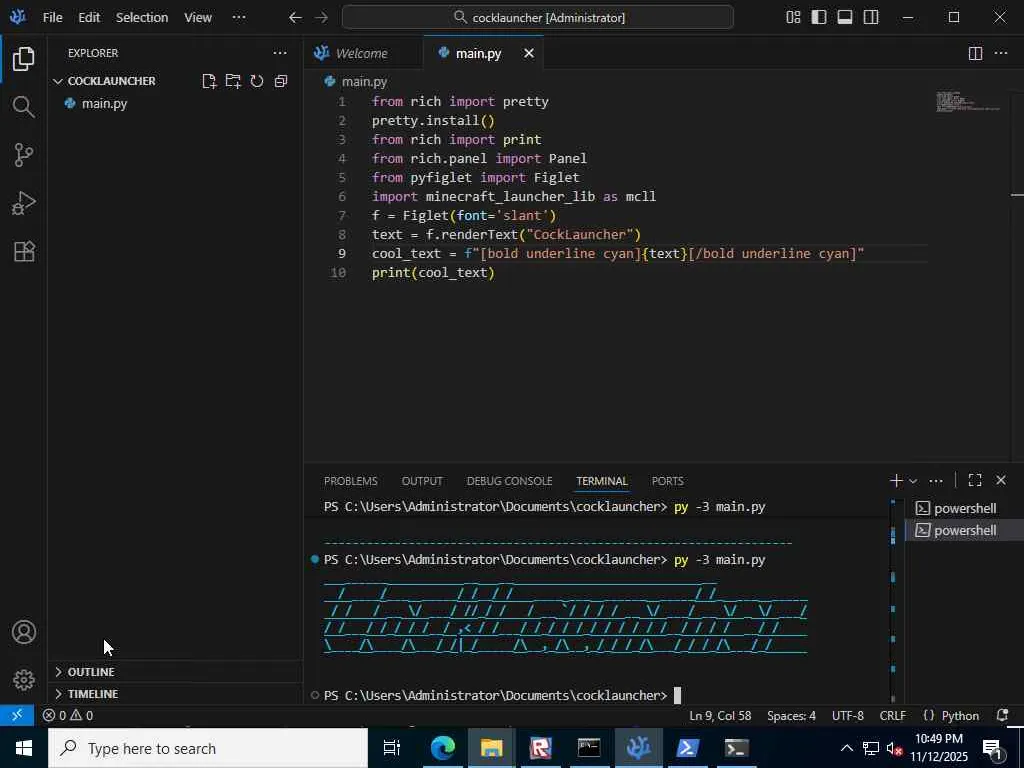Refresh the Explorer file tree
The height and width of the screenshot is (768, 1024).
[x=257, y=81]
